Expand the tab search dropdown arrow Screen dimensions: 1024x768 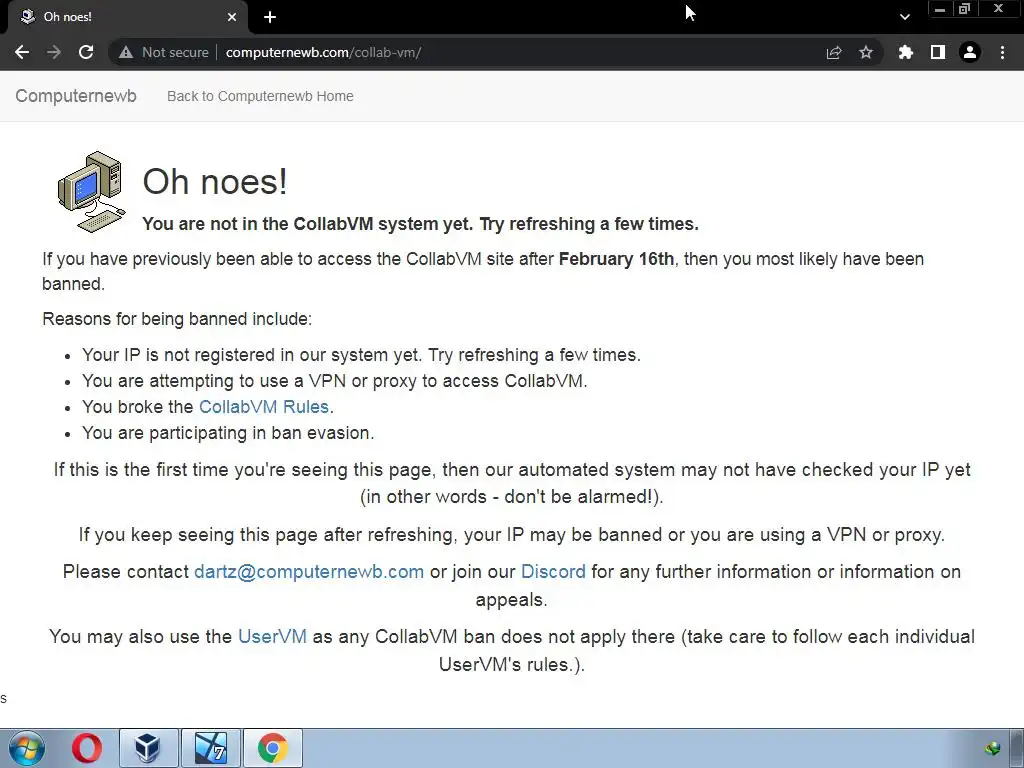[x=904, y=17]
